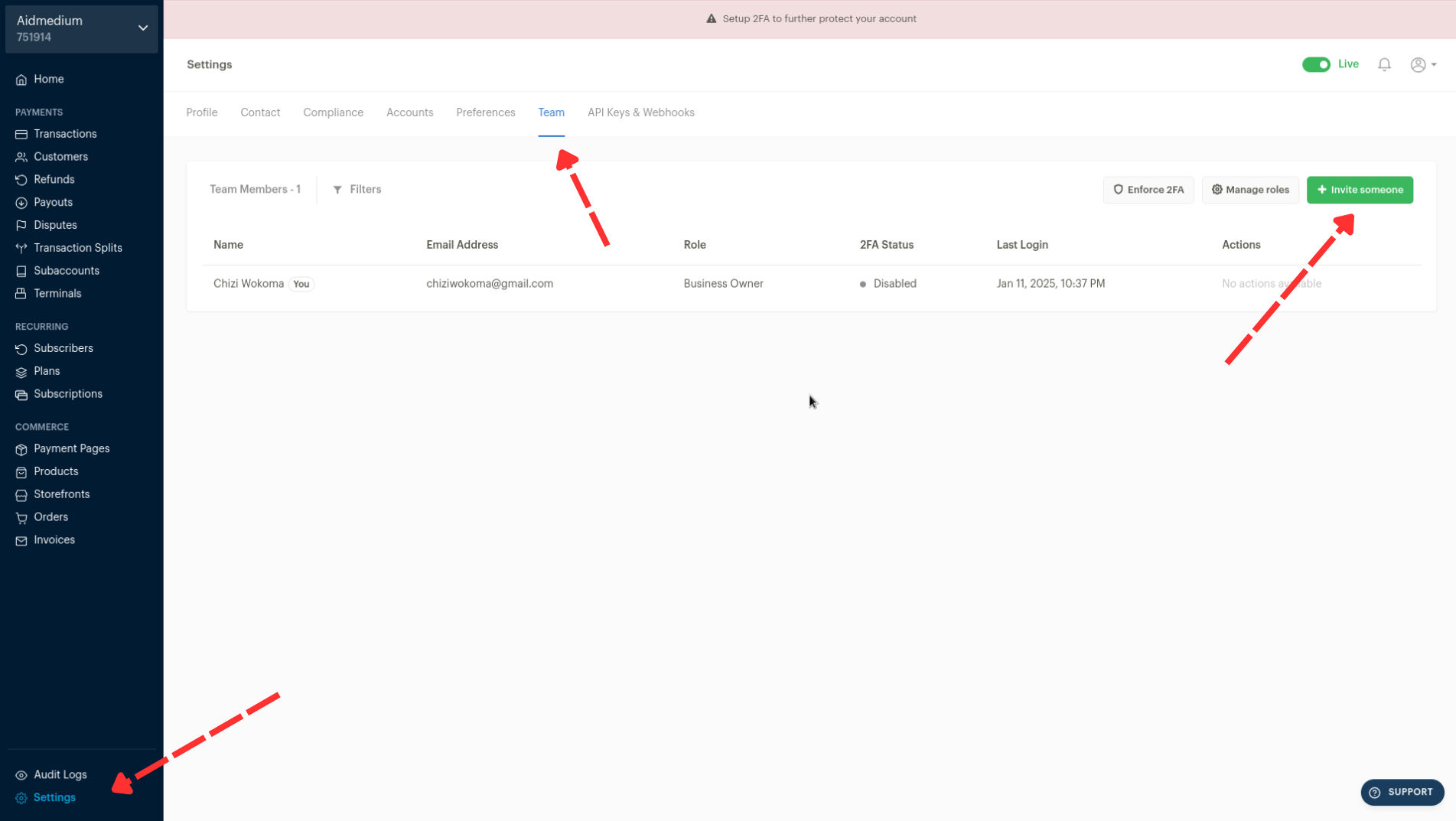Open the Disputes page

coord(55,225)
